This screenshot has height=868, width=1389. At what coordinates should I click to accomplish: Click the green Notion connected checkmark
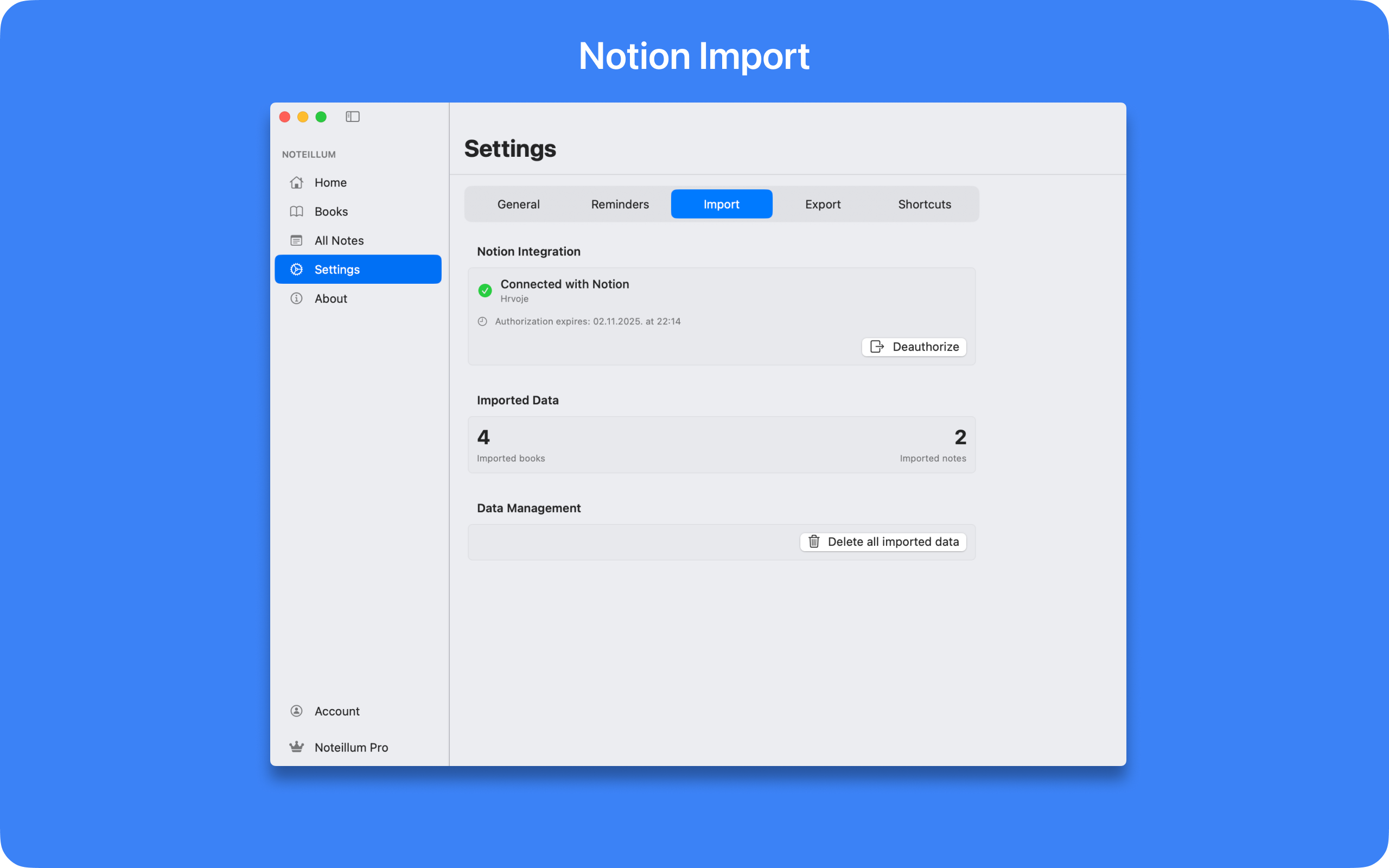(x=485, y=290)
